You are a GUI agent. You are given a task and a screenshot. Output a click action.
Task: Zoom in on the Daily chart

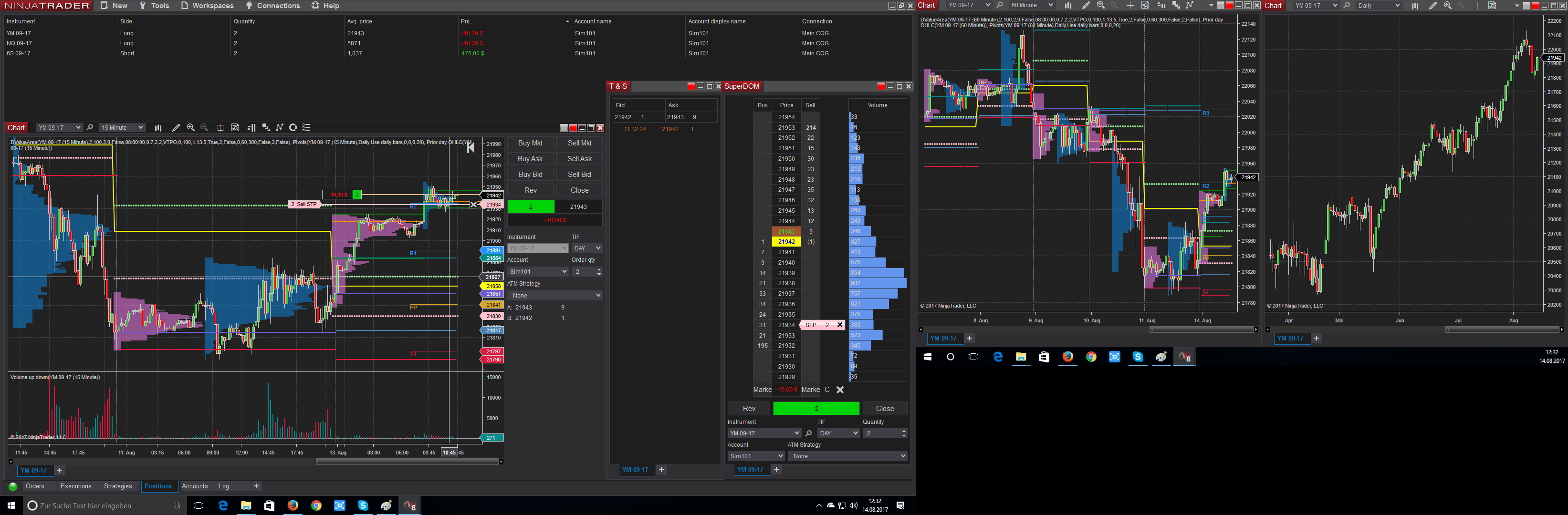click(x=1447, y=5)
